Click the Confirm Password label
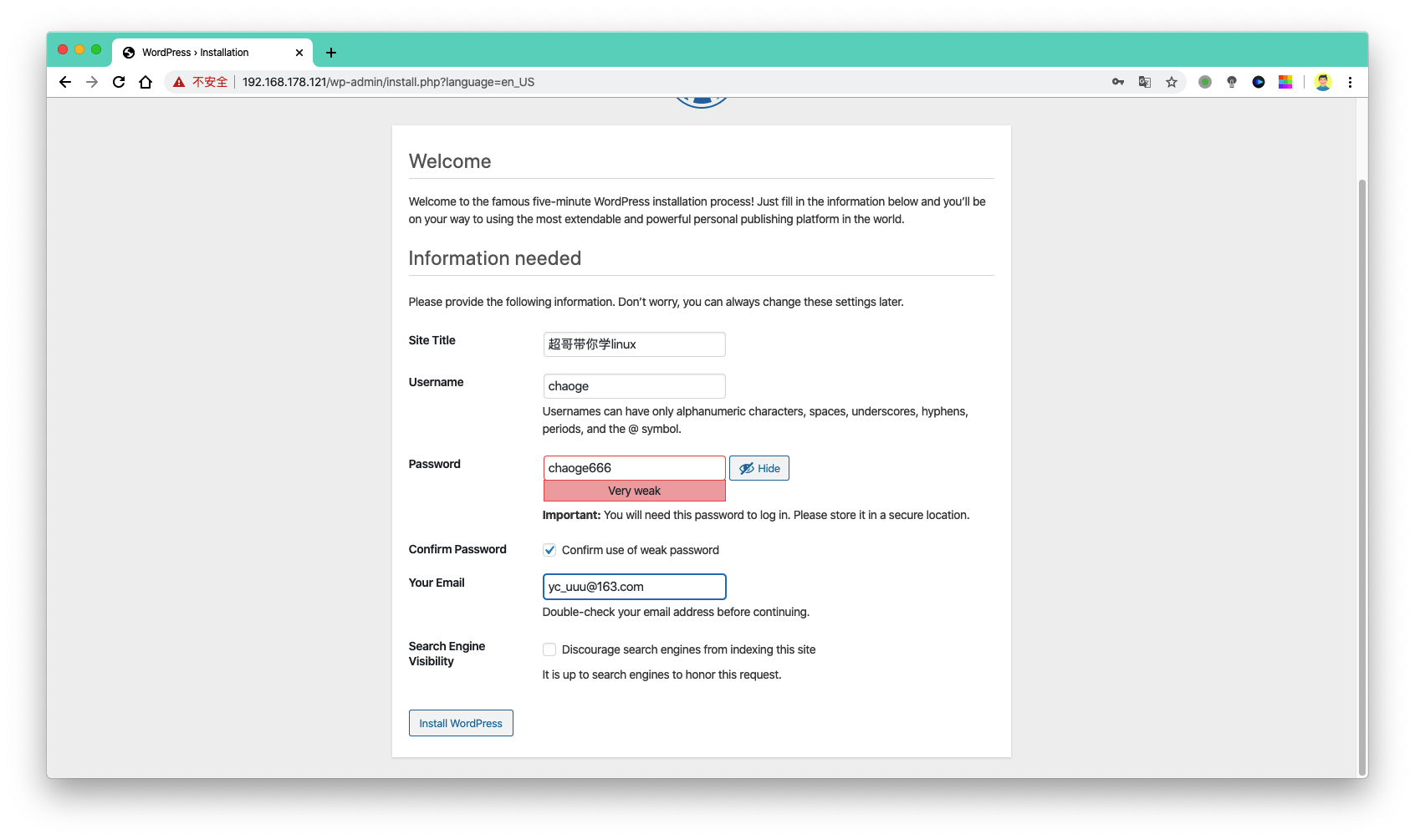This screenshot has height=840, width=1415. [457, 549]
